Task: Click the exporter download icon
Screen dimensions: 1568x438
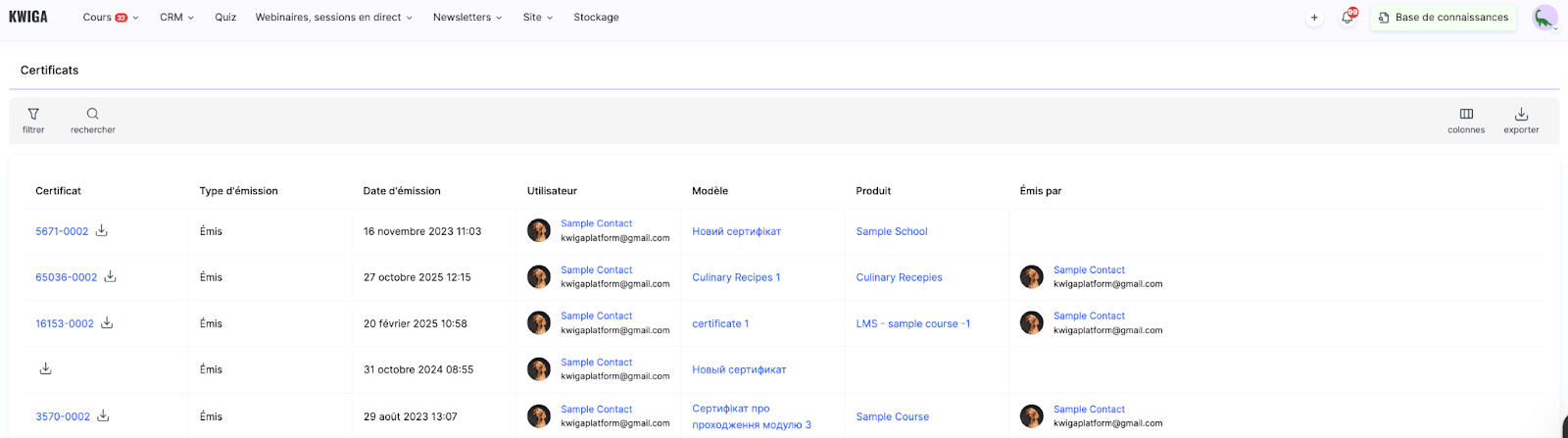Action: 1521,115
